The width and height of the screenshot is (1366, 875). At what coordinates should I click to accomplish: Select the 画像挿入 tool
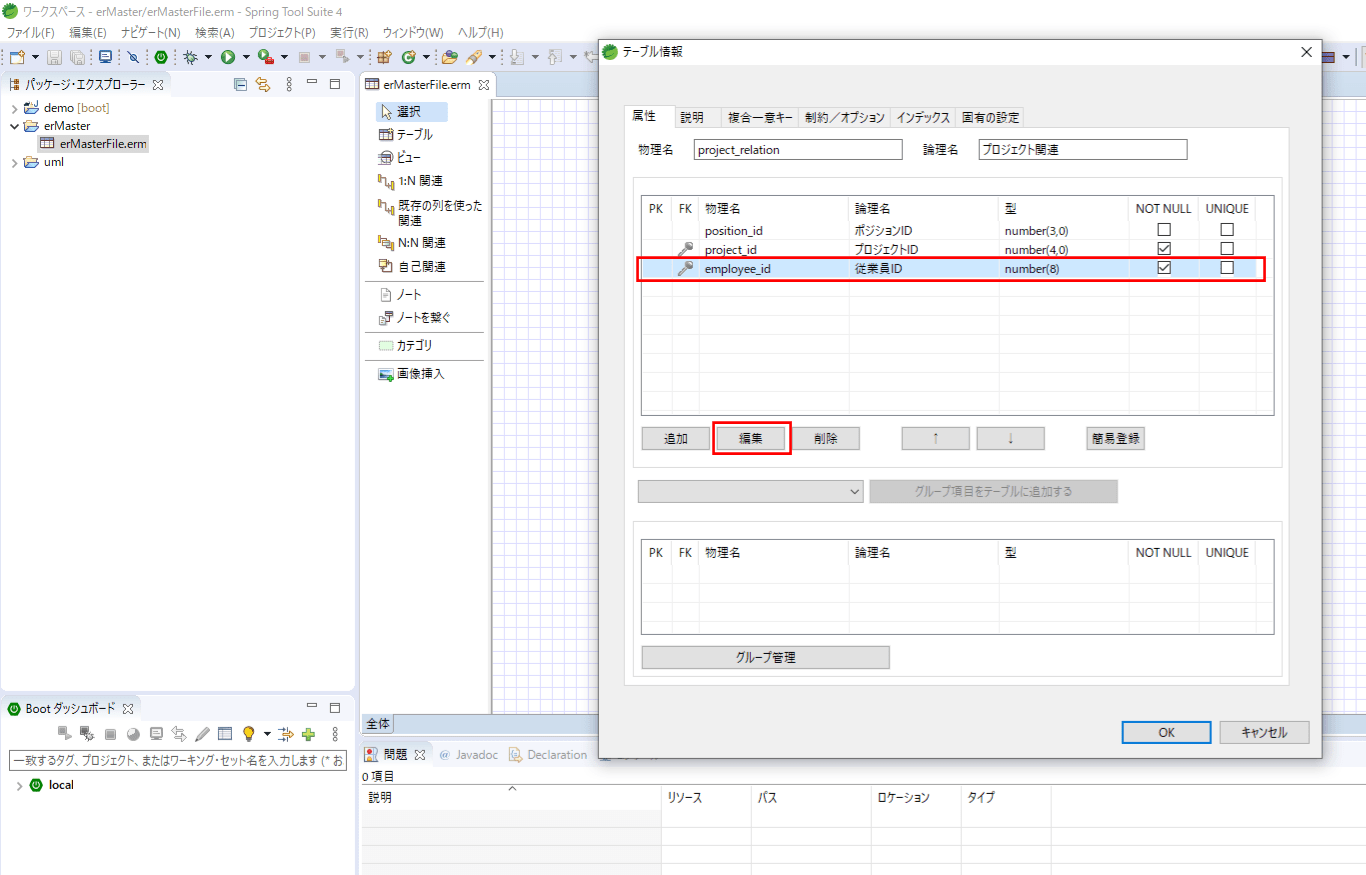[x=419, y=374]
